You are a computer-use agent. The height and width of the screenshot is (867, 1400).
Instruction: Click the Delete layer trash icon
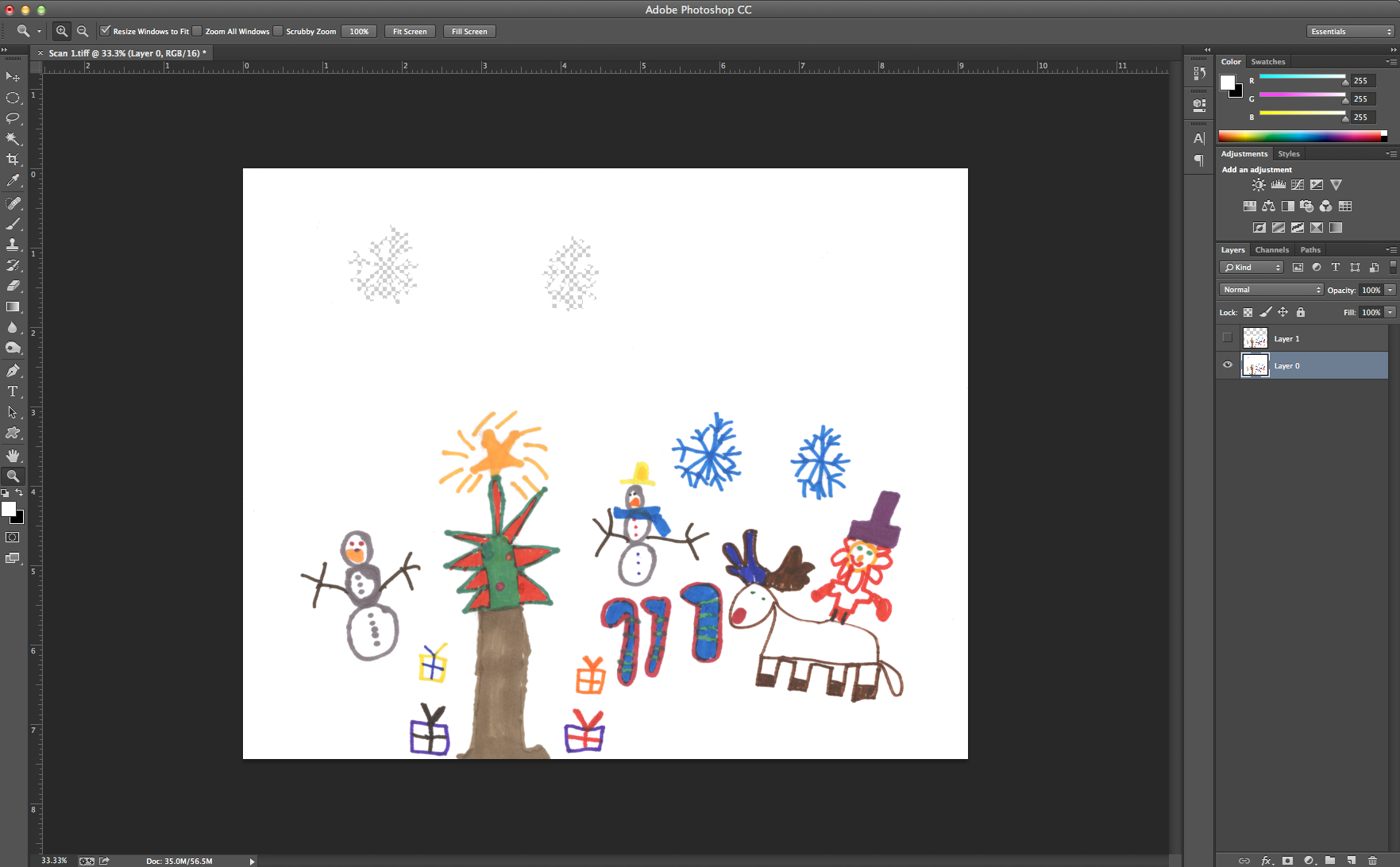[x=1372, y=860]
